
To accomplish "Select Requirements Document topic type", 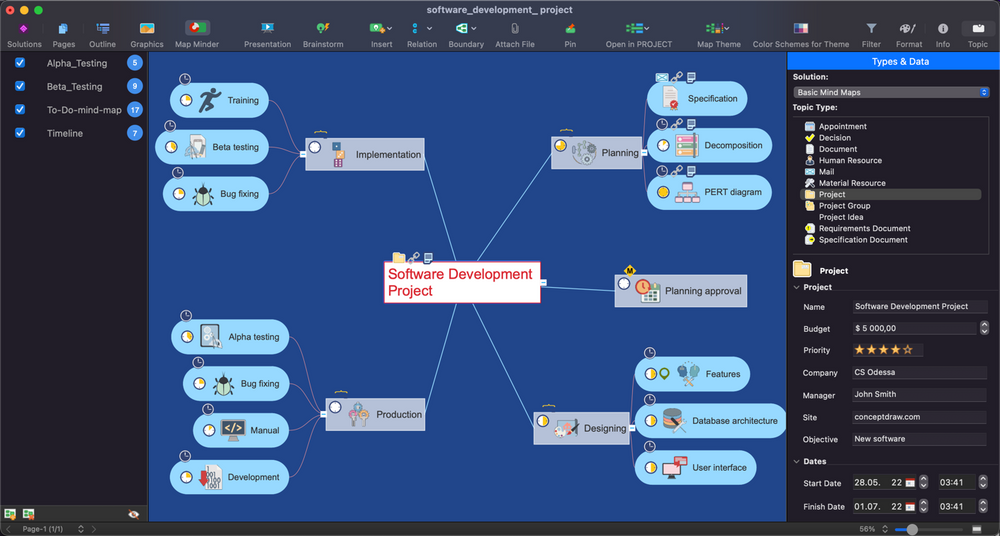I will point(864,228).
